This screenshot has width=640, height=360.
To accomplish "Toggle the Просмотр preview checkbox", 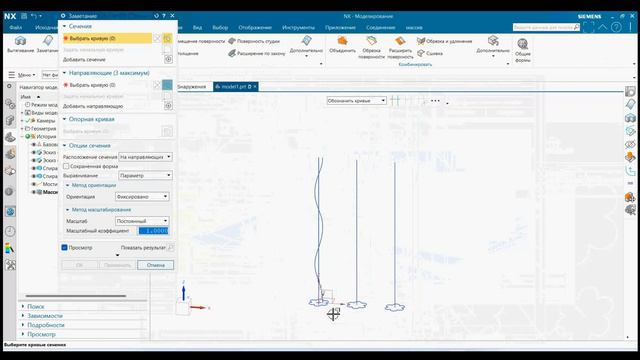I will point(64,247).
